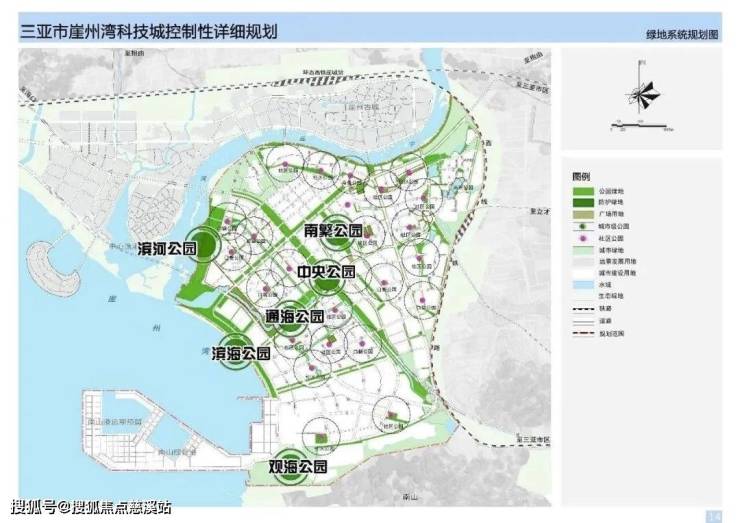Click the 城市级公园 legend symbol
This screenshot has height=523, width=740.
(583, 226)
